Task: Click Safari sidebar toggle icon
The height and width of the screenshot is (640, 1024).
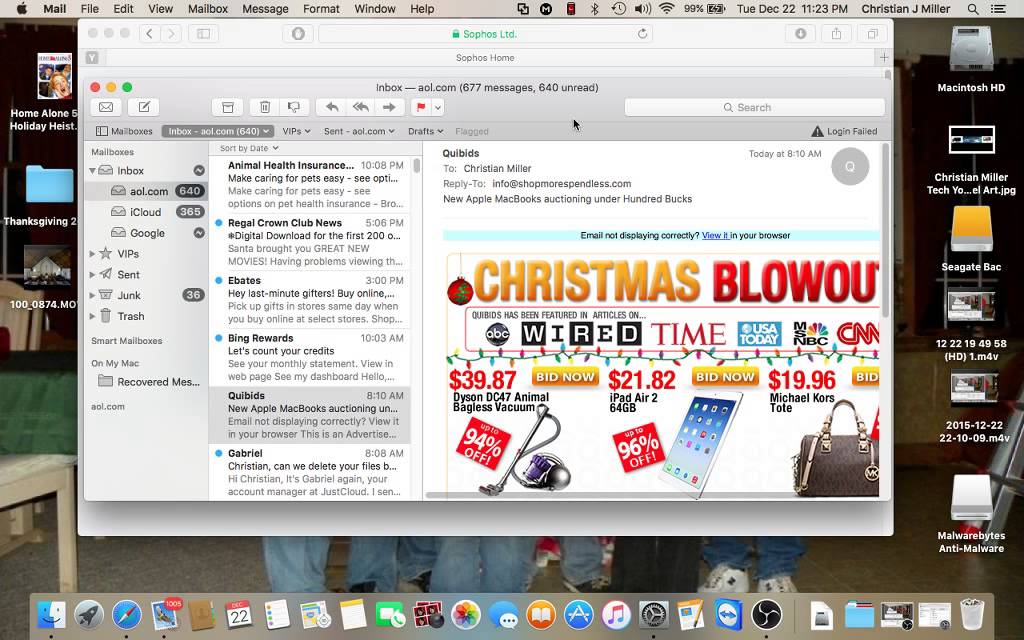Action: [x=204, y=34]
